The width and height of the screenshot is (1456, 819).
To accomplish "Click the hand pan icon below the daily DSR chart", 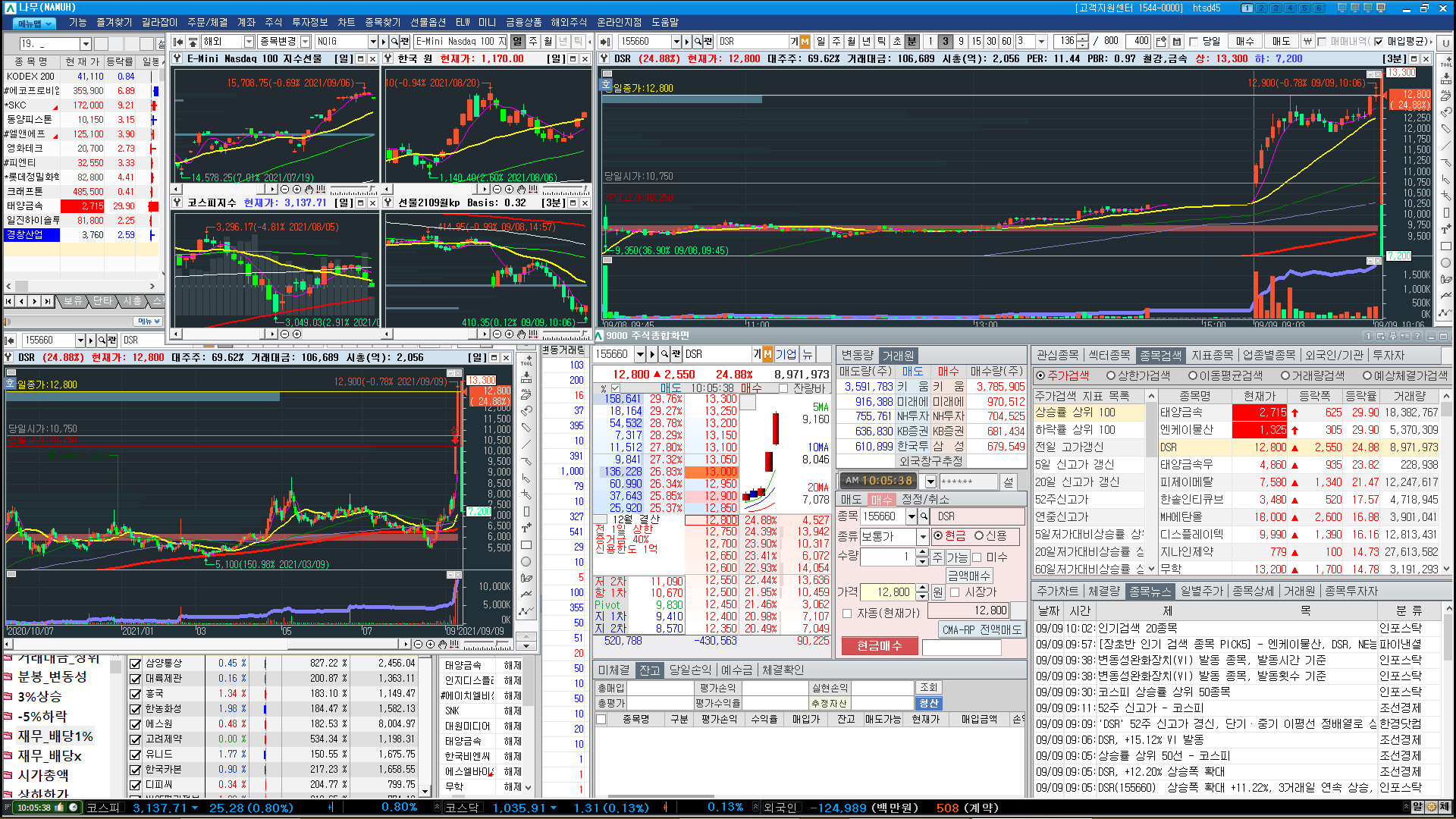I will 442,644.
